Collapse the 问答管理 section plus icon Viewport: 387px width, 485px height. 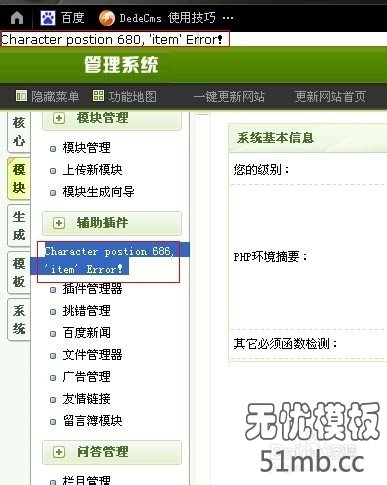point(59,452)
